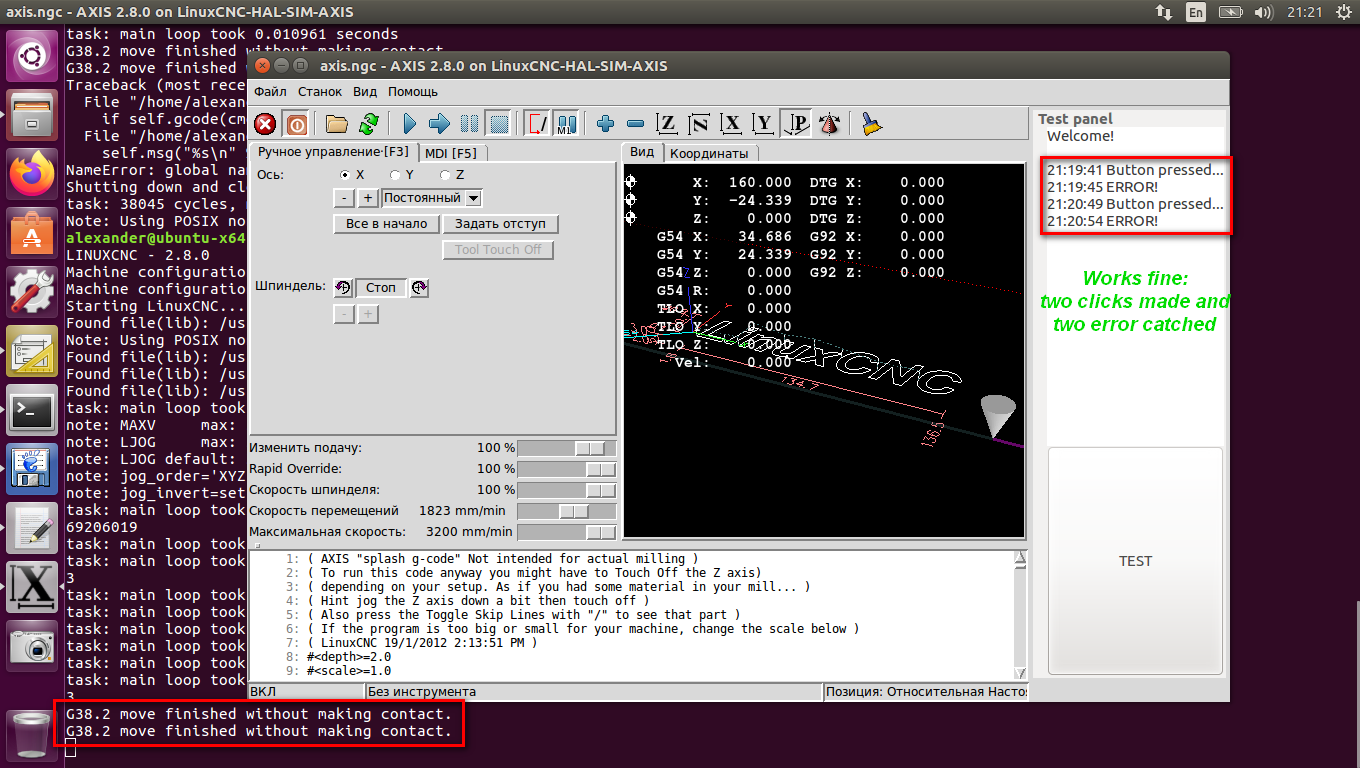The width and height of the screenshot is (1360, 768).
Task: Zoom in with the blue plus icon
Action: 605,124
